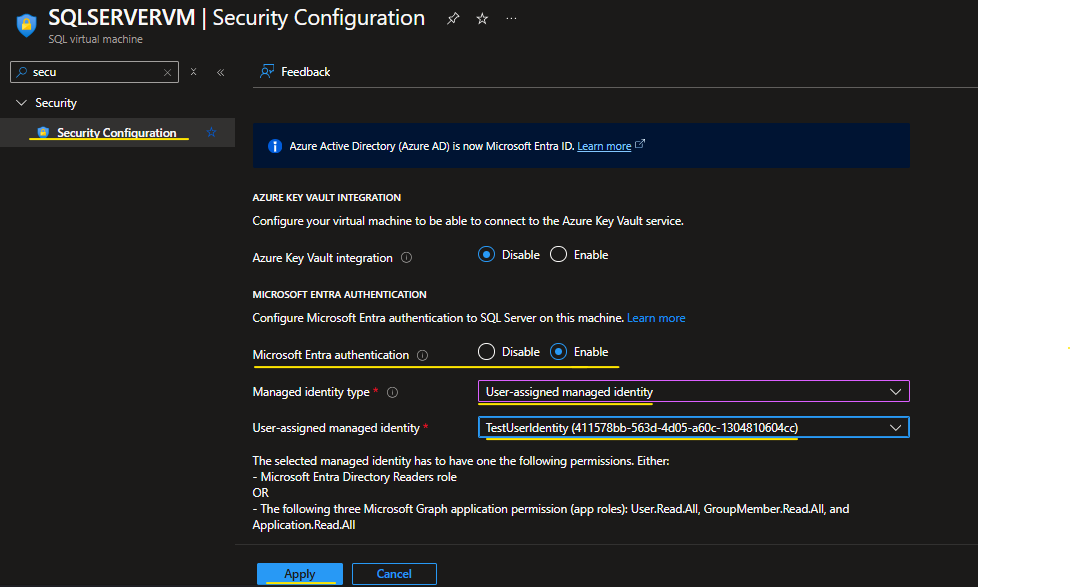Select Disable for Microsoft Entra authentication
The height and width of the screenshot is (587, 1070).
click(487, 352)
